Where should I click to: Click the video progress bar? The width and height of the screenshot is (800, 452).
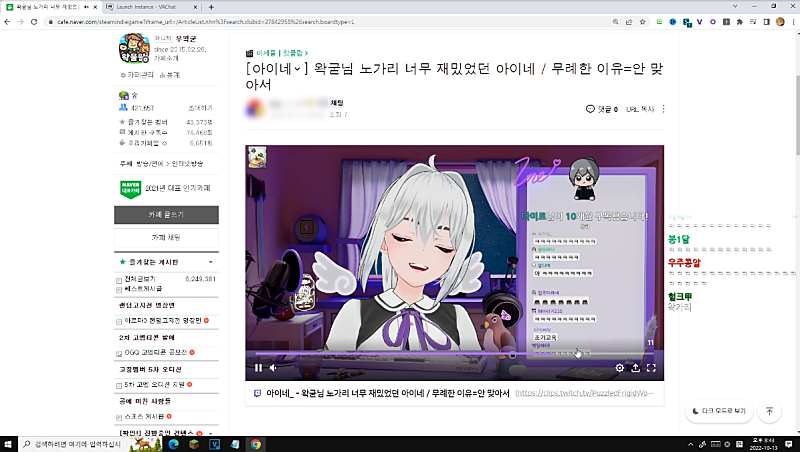[x=454, y=353]
